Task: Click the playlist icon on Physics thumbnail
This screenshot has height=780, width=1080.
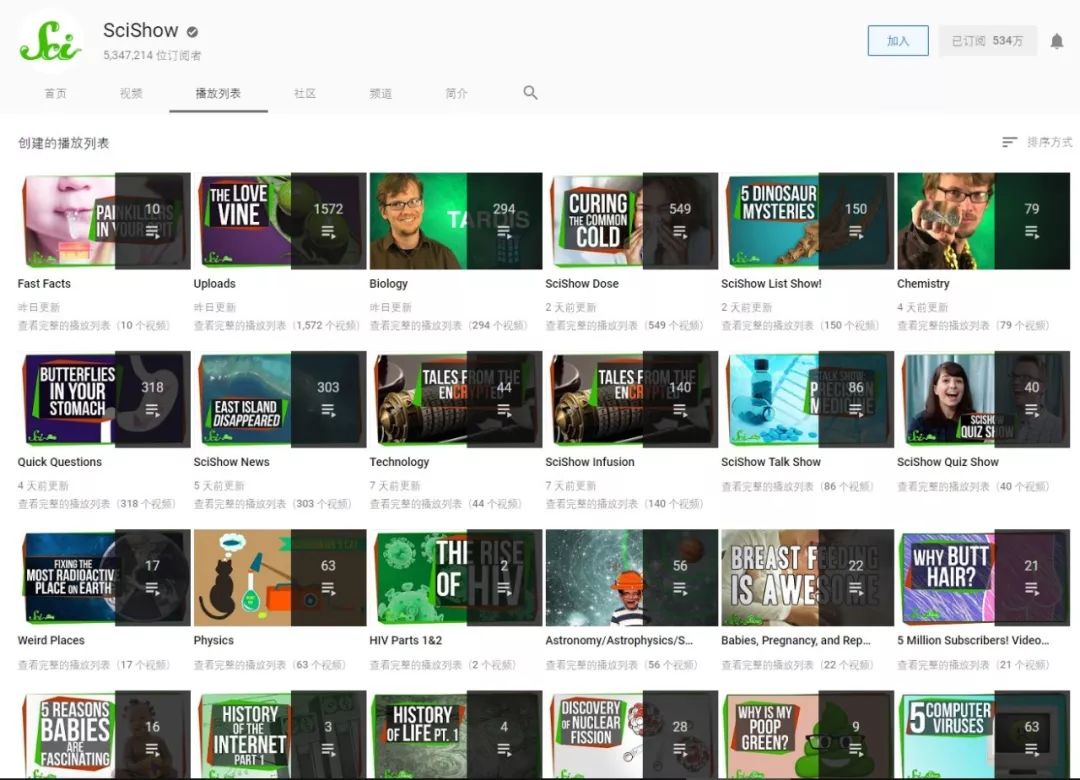Action: tap(329, 589)
